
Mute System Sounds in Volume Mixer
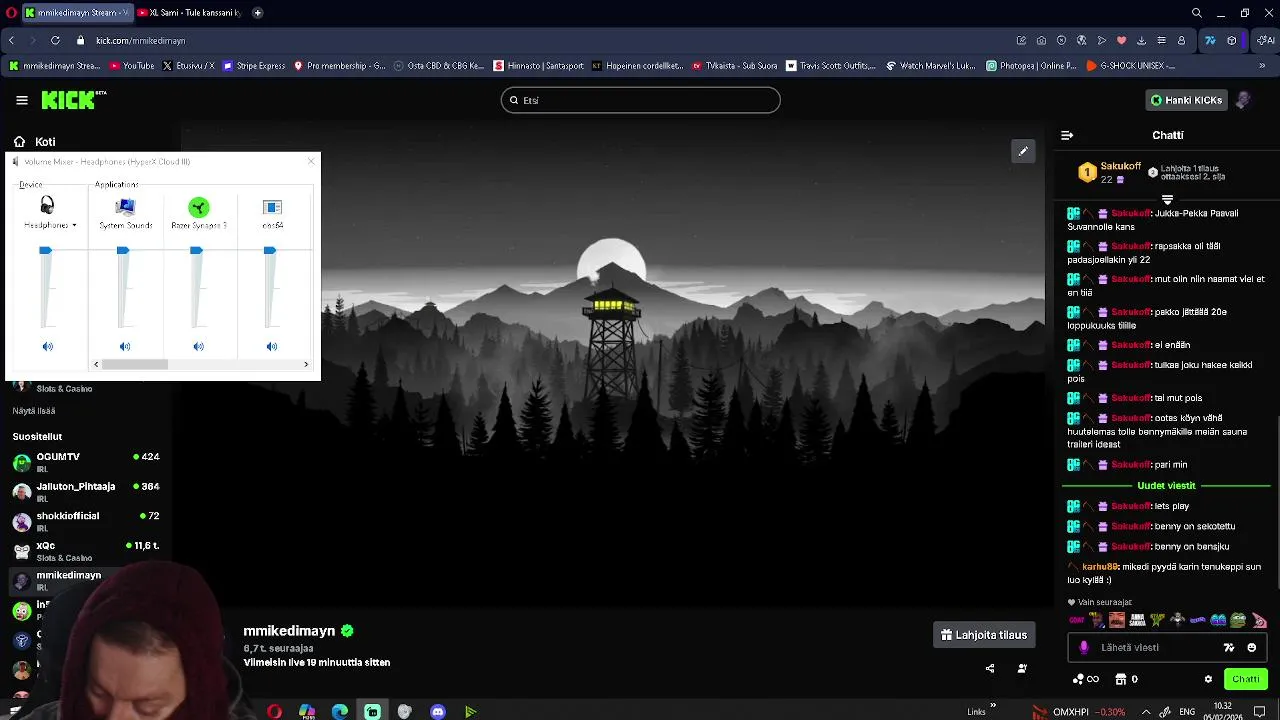[x=125, y=346]
